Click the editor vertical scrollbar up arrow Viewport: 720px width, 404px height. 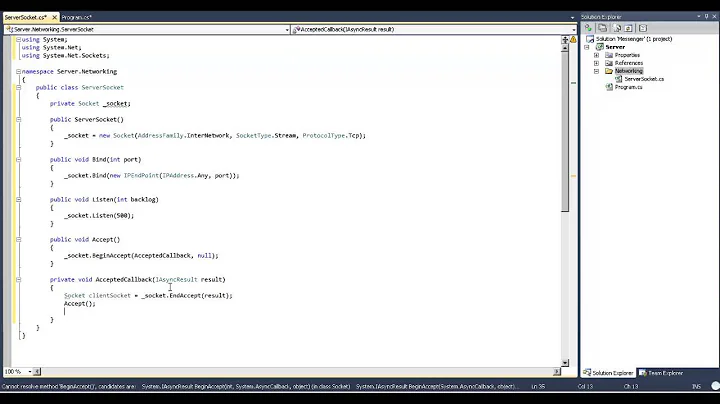(x=565, y=48)
